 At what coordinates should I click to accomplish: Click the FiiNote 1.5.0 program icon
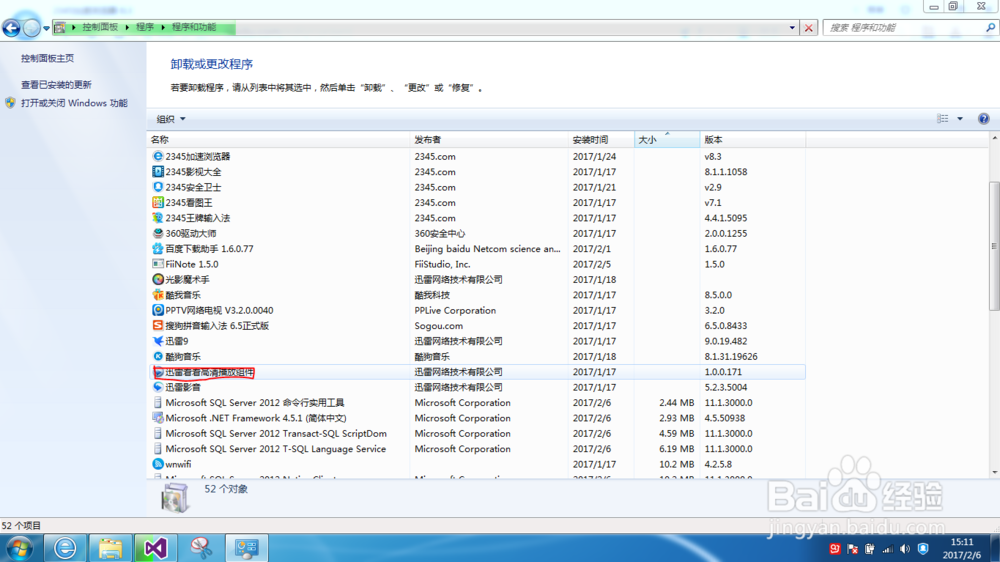pos(158,264)
